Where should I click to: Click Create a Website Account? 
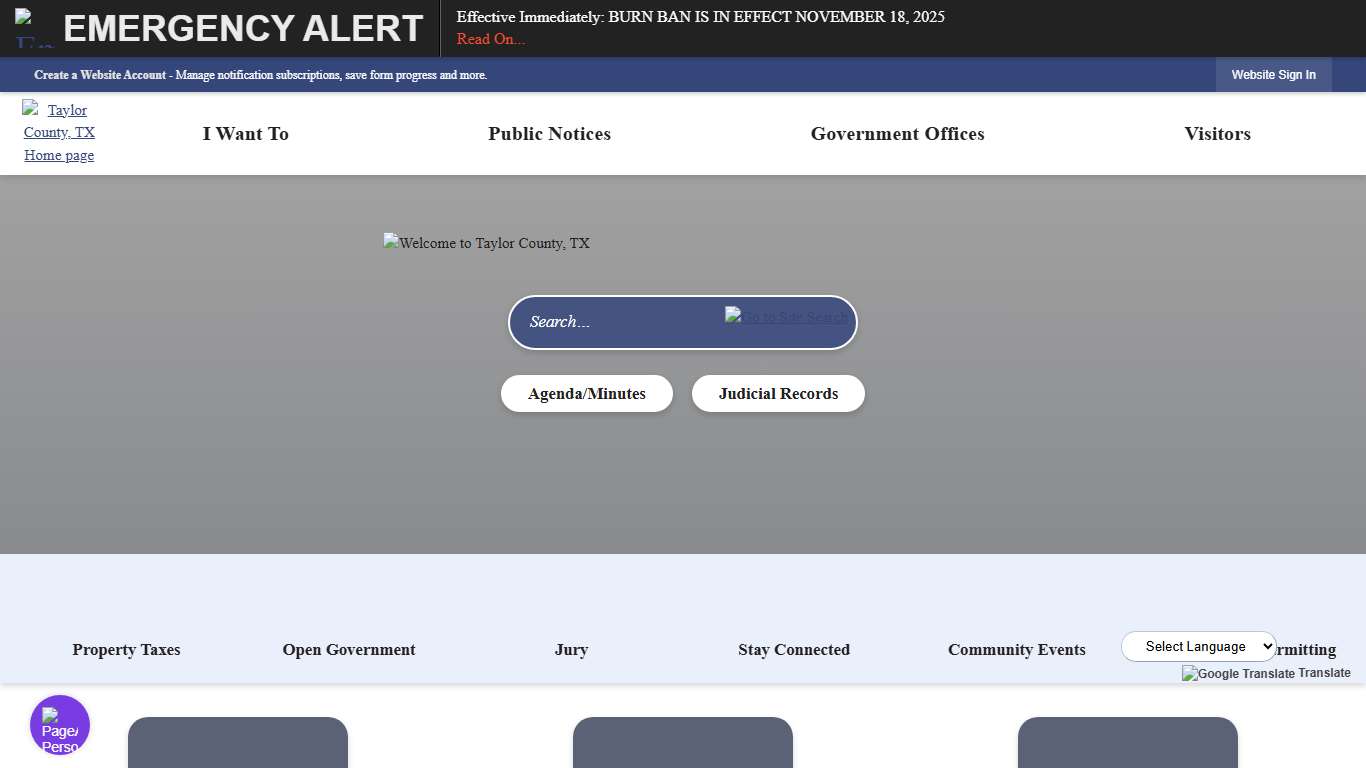tap(100, 74)
